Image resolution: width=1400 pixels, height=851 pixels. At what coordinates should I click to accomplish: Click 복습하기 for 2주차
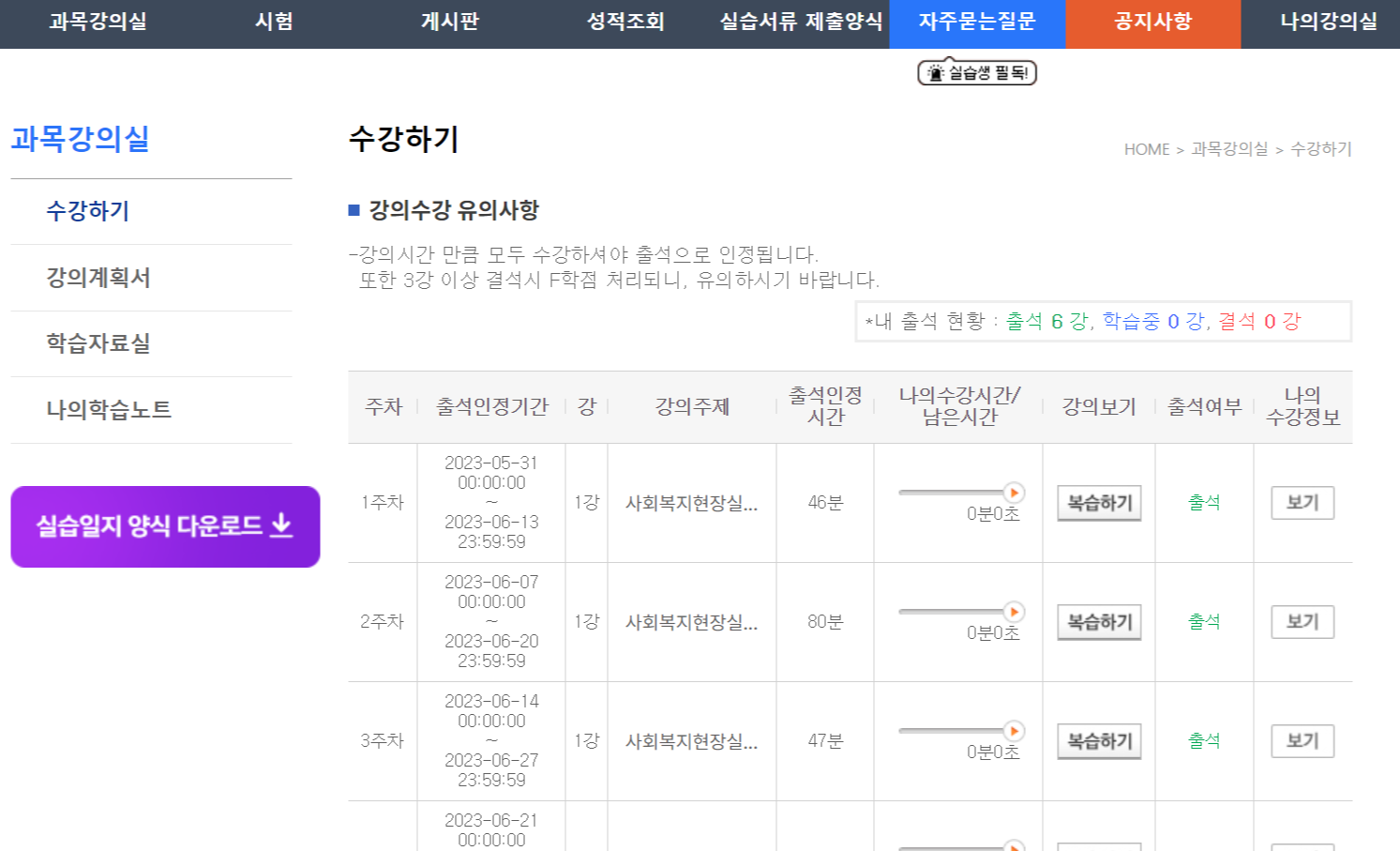click(1099, 622)
